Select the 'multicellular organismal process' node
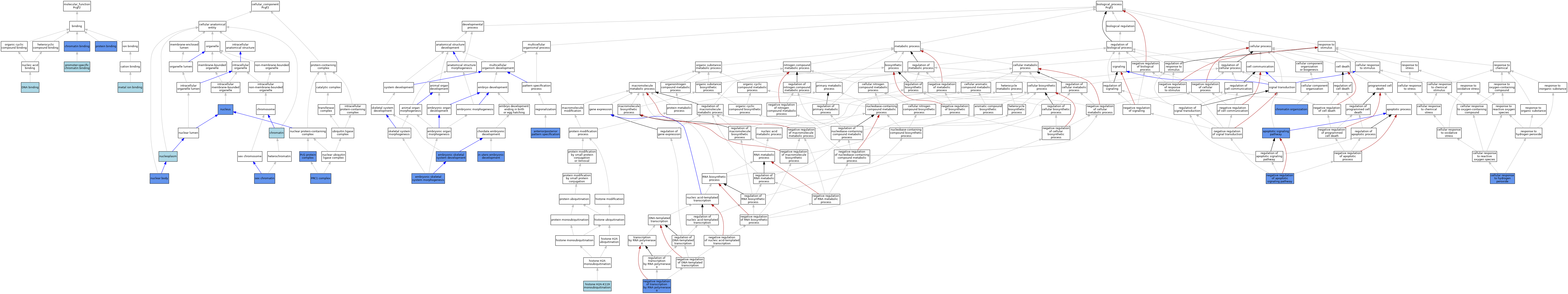Image resolution: width=1568 pixels, height=294 pixels. tap(536, 46)
